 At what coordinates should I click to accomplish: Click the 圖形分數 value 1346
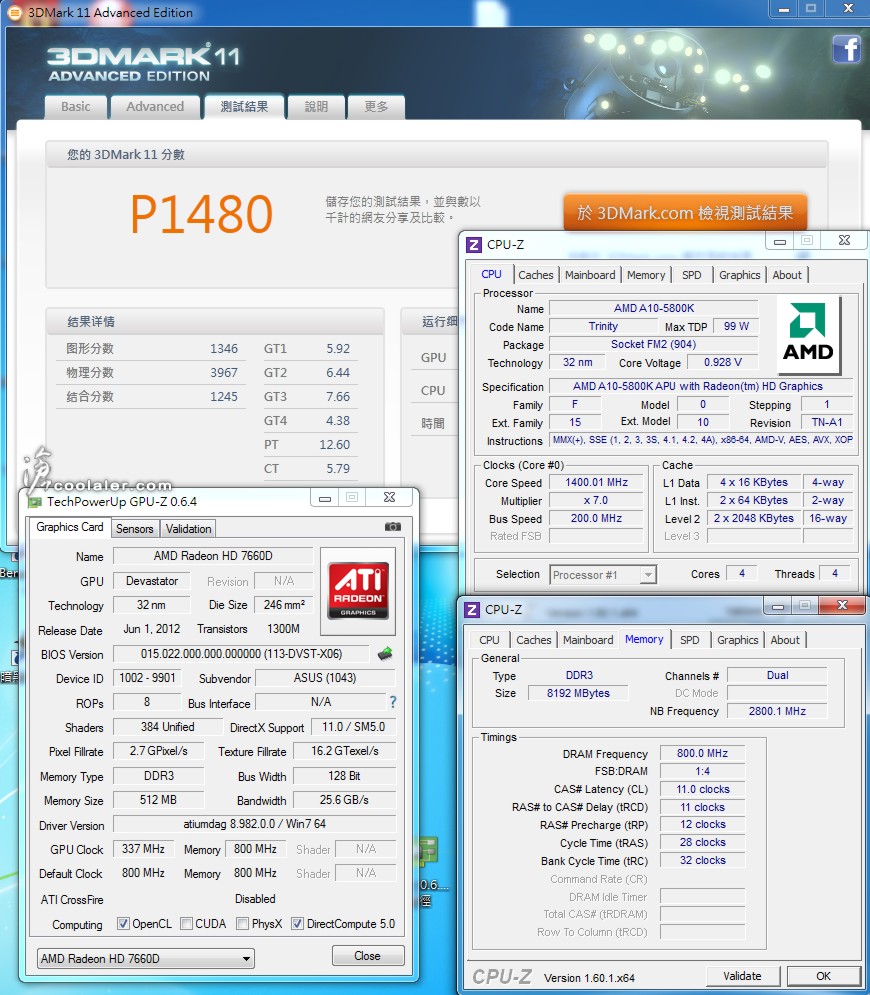point(224,348)
